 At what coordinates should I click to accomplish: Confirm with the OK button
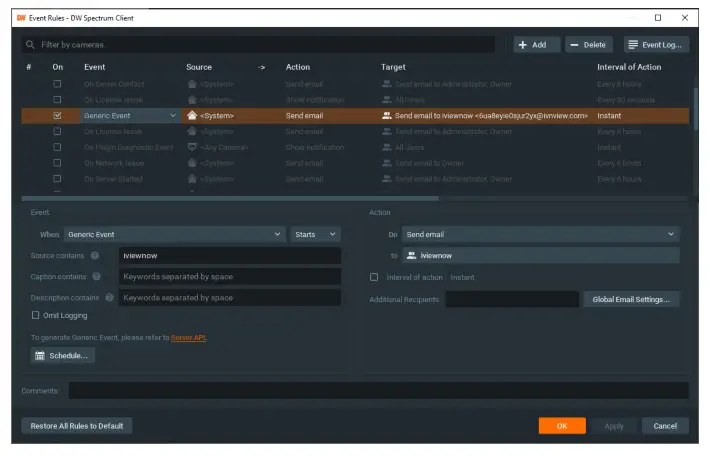coord(562,426)
